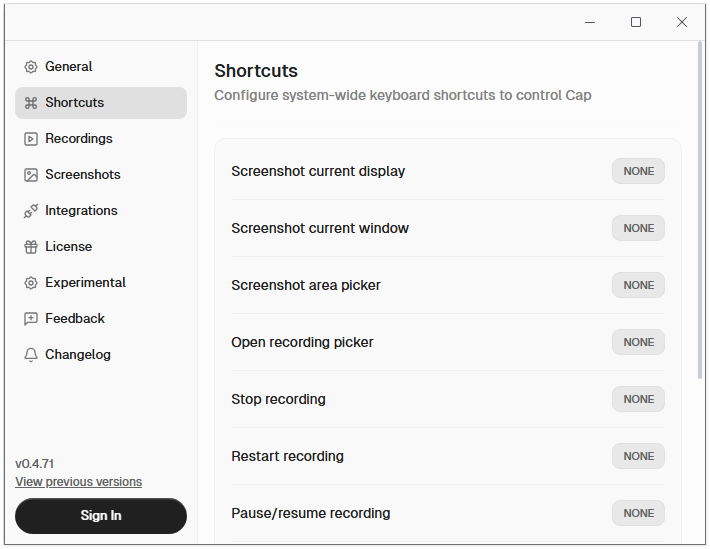Click the General gear icon in sidebar
Viewport: 710px width, 549px height.
[31, 67]
